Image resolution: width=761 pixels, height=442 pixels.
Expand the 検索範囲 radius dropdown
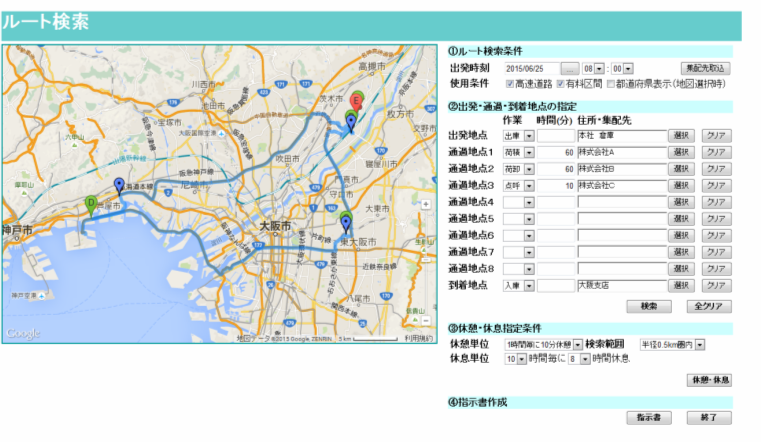[x=672, y=345]
